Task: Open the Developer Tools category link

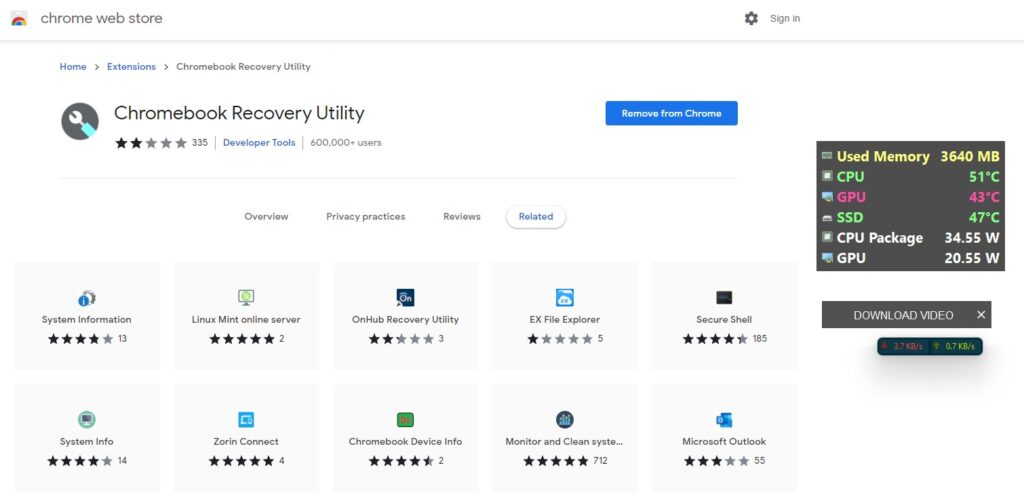Action: pos(259,142)
